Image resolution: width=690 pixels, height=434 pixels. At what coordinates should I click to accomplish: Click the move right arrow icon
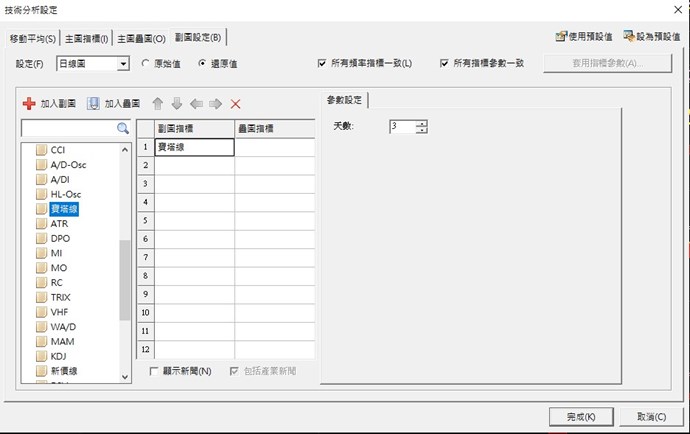216,104
